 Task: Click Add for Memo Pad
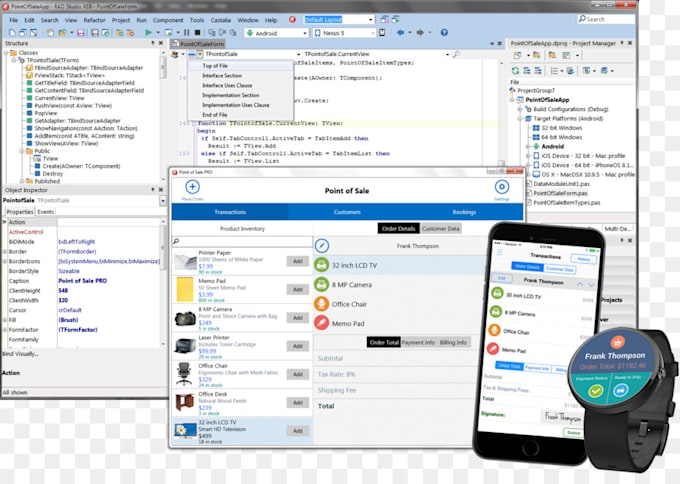(x=298, y=289)
